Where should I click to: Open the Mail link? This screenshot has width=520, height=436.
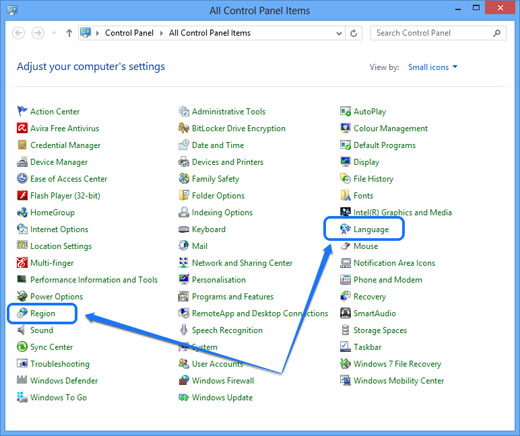click(x=200, y=246)
